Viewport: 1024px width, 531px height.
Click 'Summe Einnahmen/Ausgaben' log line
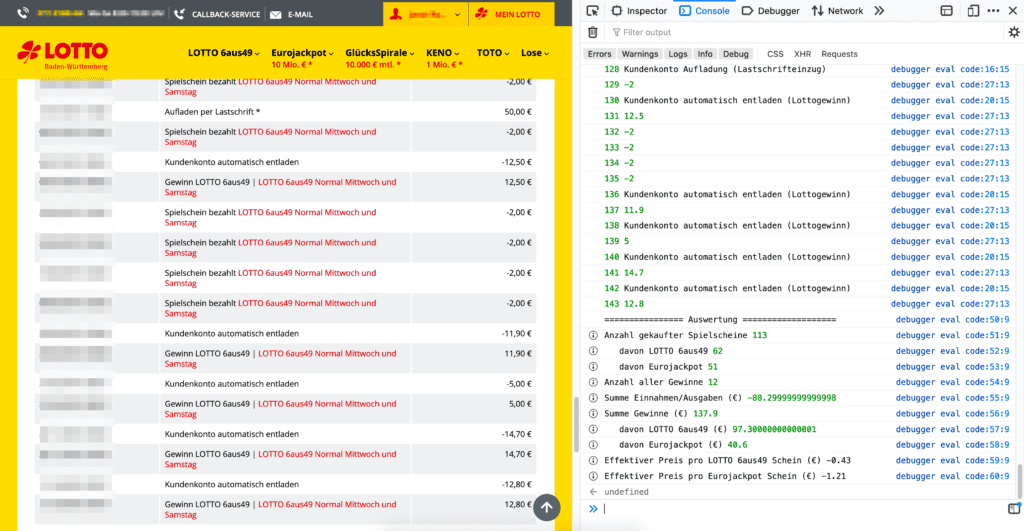tap(720, 398)
